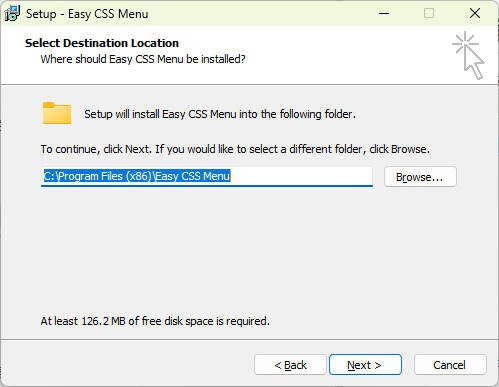The height and width of the screenshot is (387, 499).
Task: Click the grayed-out maximize button
Action: click(429, 14)
